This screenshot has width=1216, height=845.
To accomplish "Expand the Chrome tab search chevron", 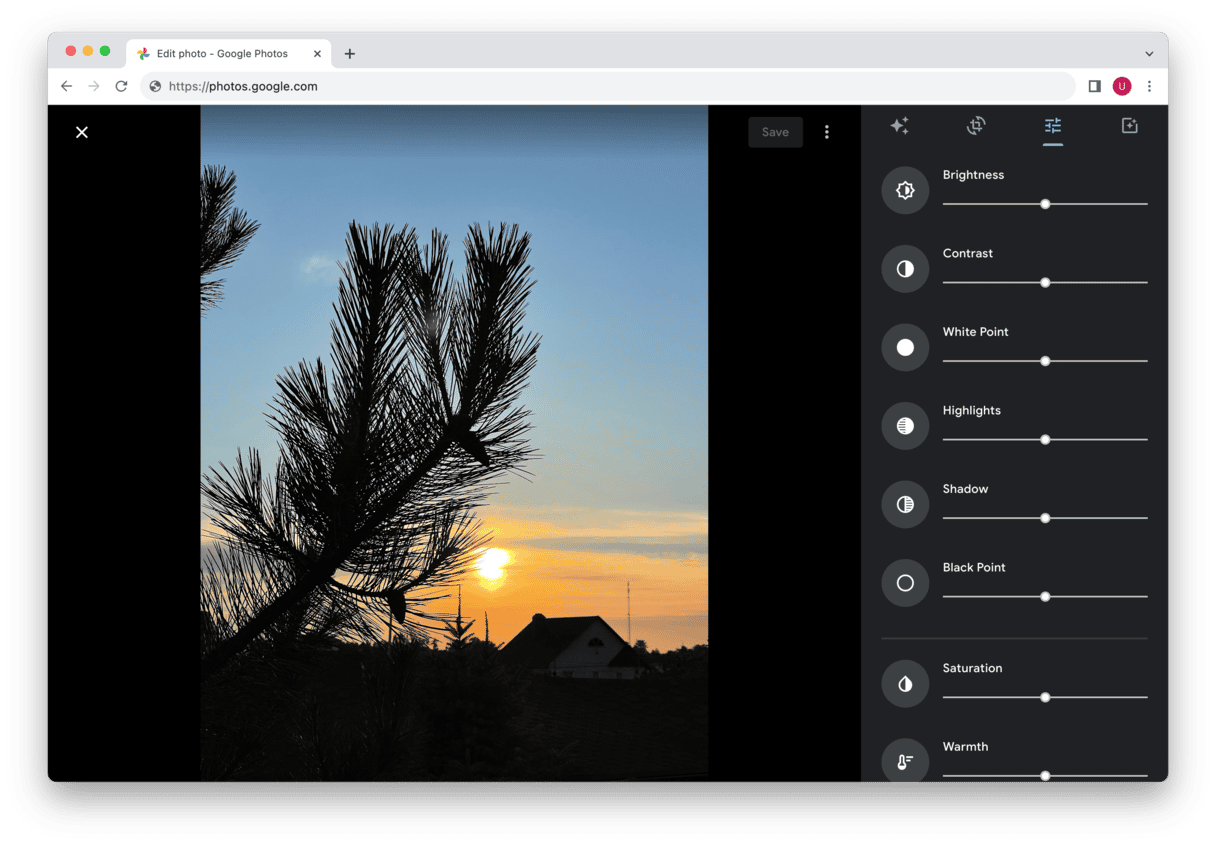I will pyautogui.click(x=1149, y=54).
